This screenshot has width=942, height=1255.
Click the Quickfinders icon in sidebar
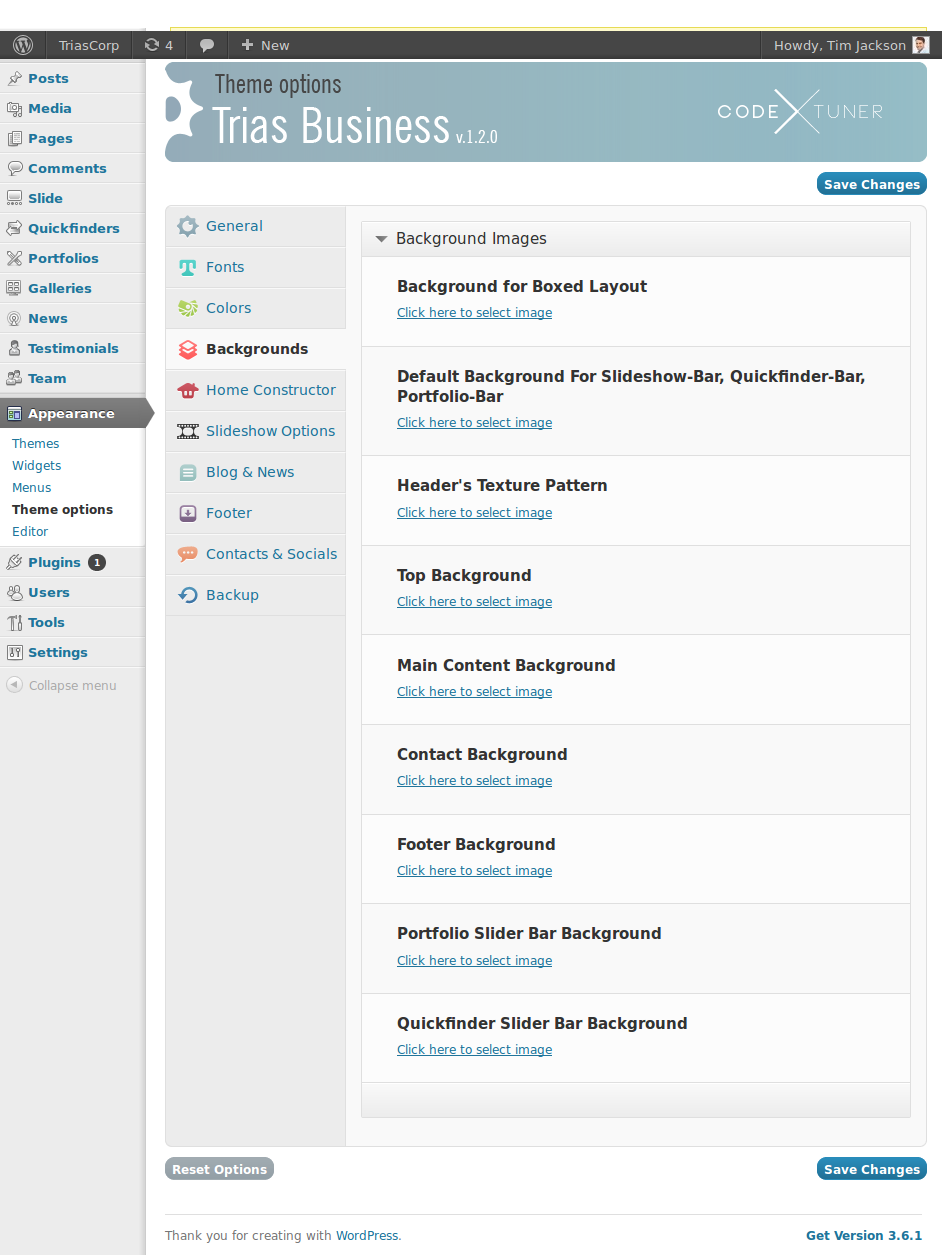click(14, 228)
